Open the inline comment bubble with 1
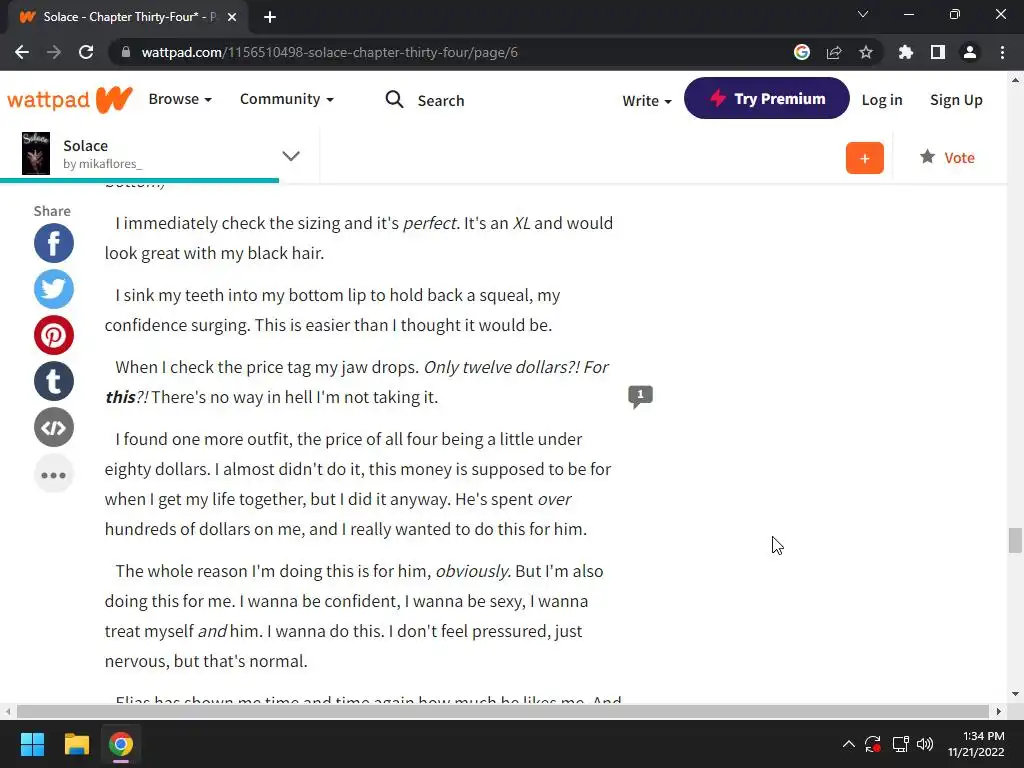 [640, 396]
